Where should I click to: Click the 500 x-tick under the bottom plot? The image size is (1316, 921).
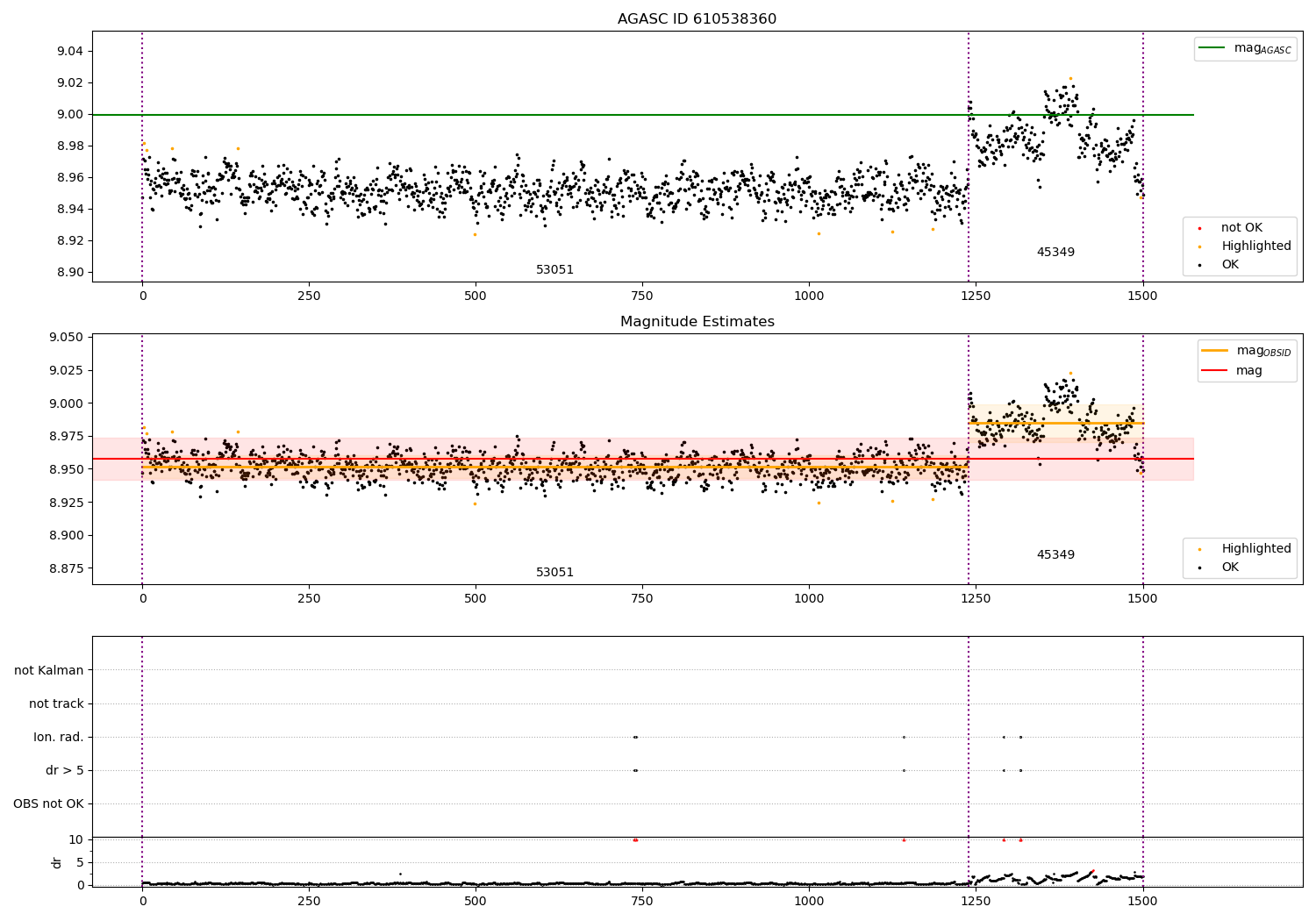[476, 902]
